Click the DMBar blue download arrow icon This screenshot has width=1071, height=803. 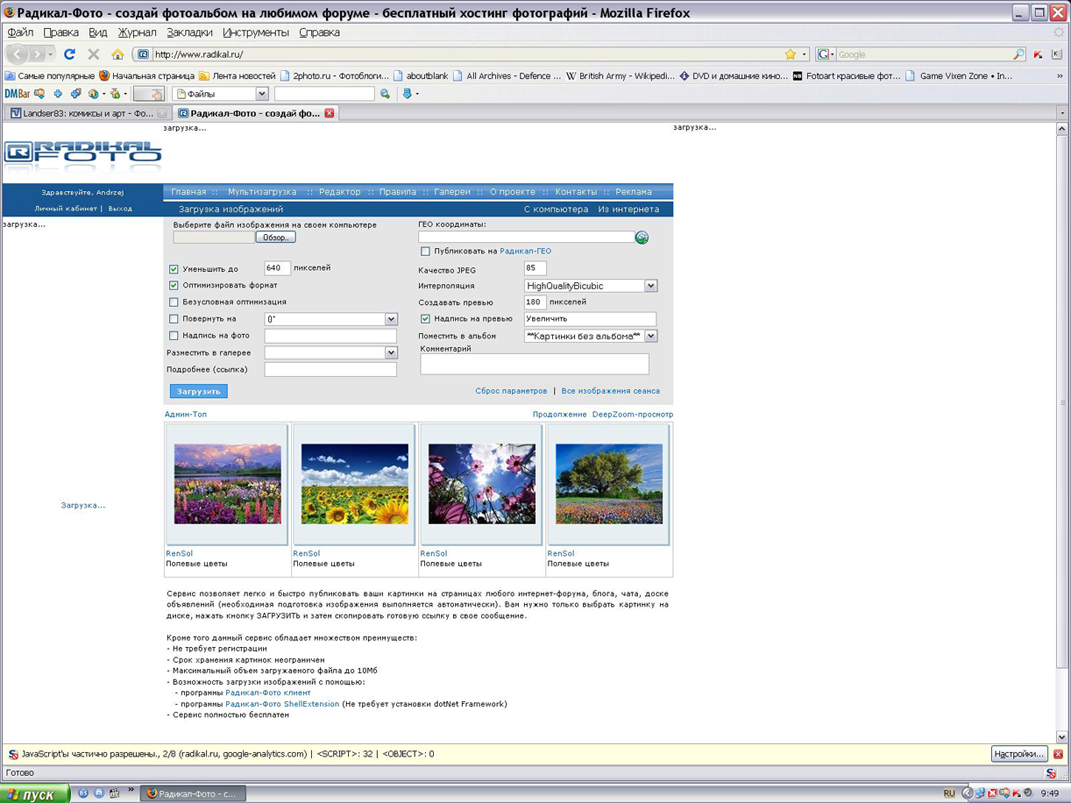click(407, 94)
